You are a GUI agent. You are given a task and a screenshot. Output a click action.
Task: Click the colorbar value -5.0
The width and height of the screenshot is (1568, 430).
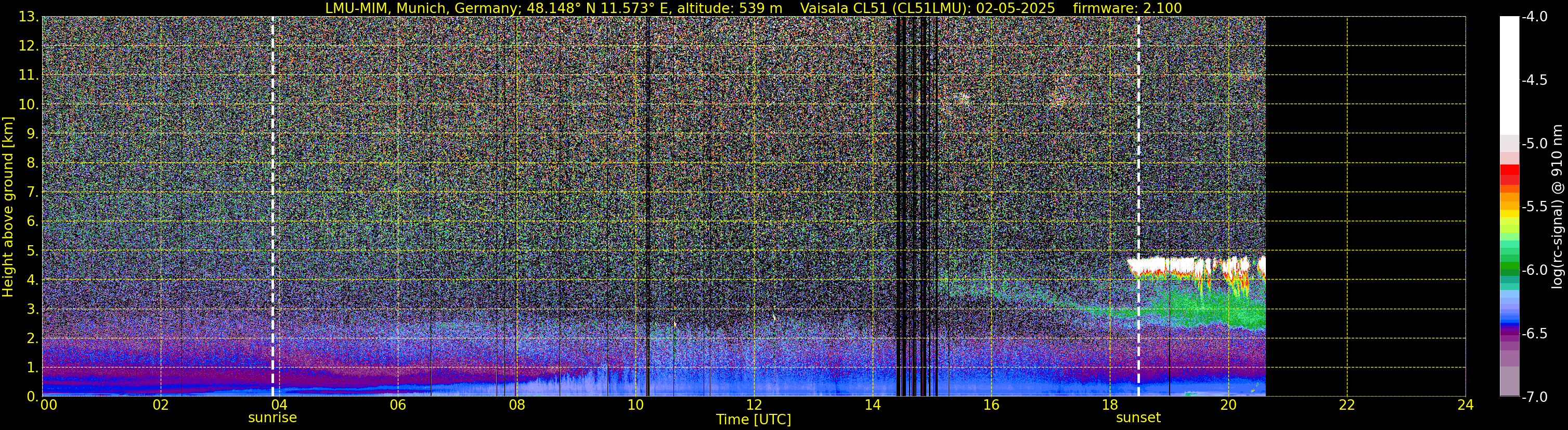(x=1535, y=143)
